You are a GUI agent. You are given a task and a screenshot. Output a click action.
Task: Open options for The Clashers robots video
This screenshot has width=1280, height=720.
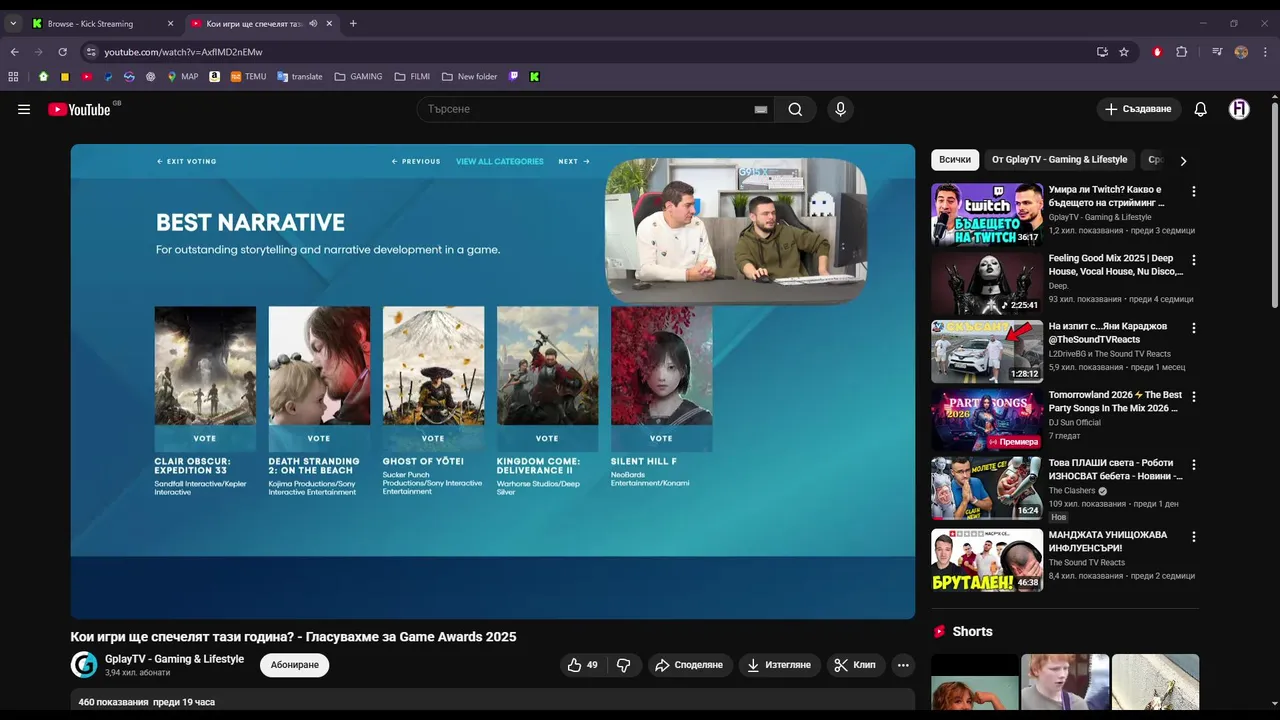click(x=1193, y=465)
